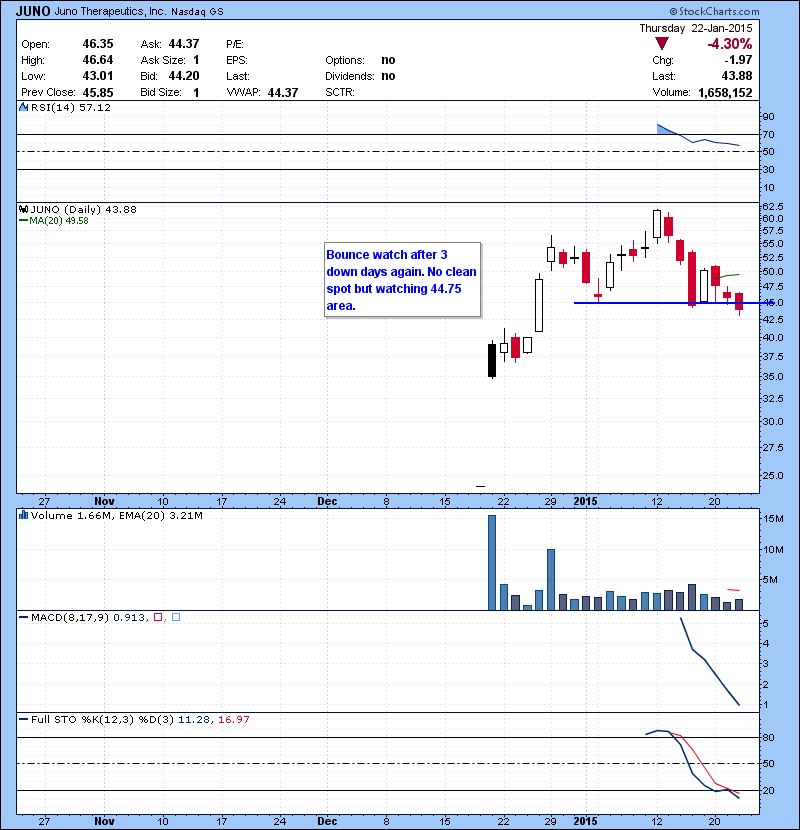Click the Nasdaq GS exchange label
800x830 pixels.
pyautogui.click(x=197, y=12)
